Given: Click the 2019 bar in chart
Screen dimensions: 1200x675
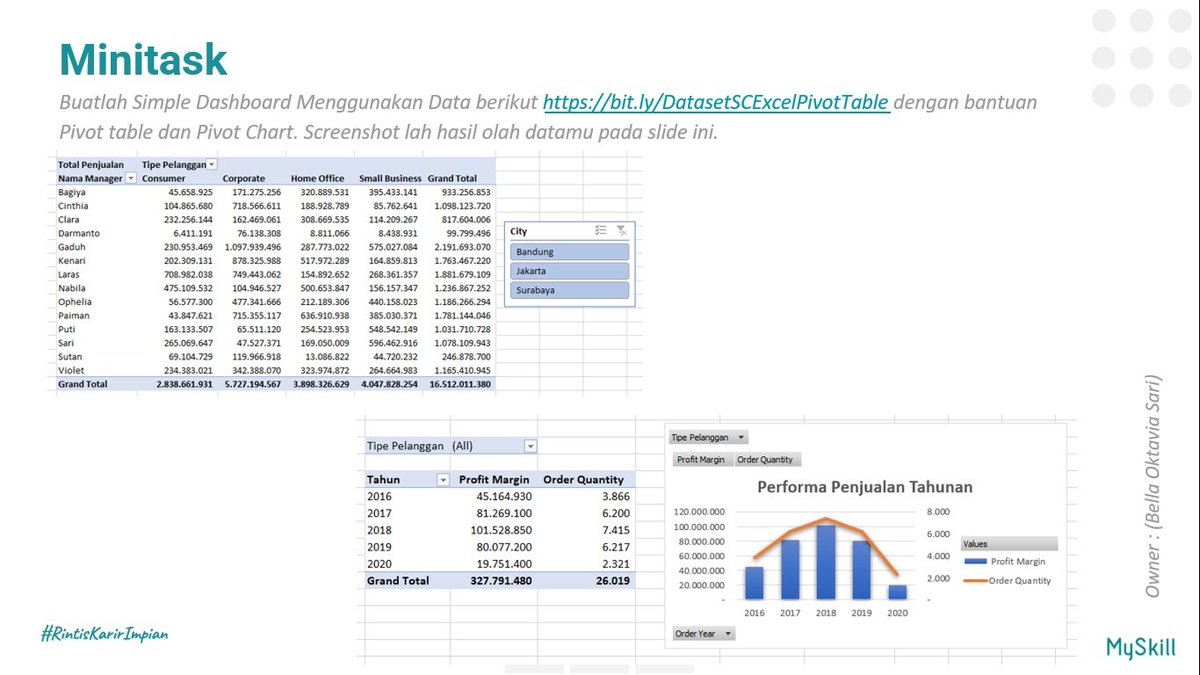Looking at the screenshot, I should click(x=861, y=570).
